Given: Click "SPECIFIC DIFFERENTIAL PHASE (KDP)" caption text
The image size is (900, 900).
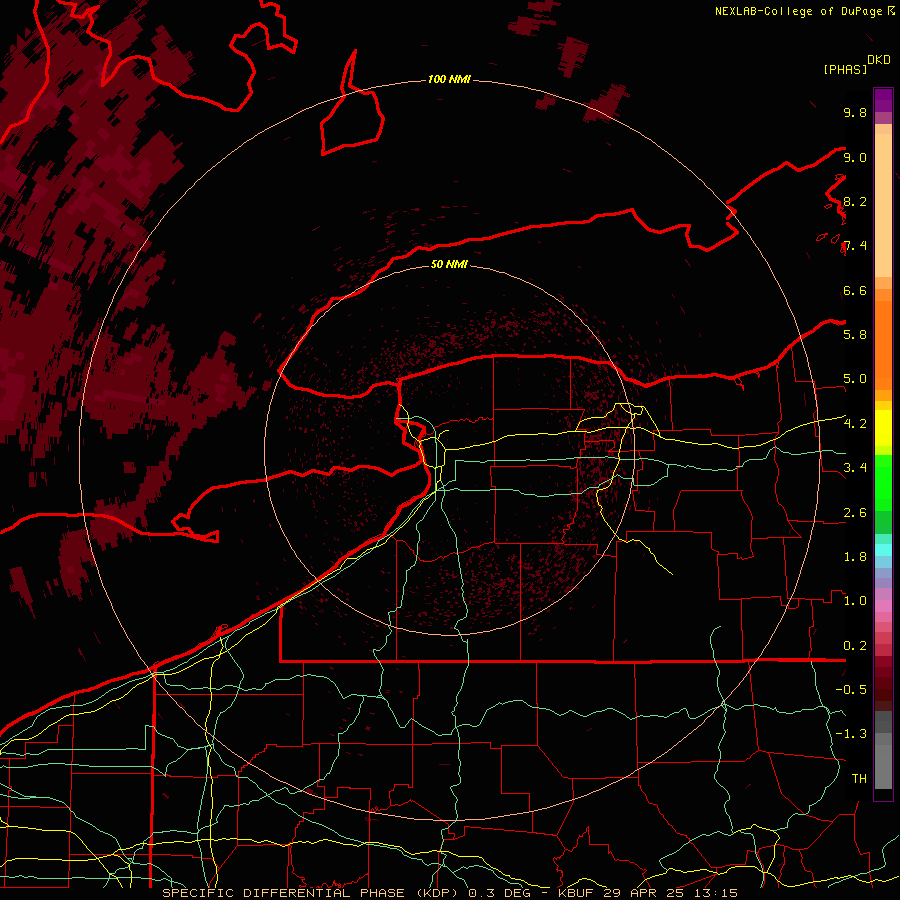Looking at the screenshot, I should coord(312,893).
